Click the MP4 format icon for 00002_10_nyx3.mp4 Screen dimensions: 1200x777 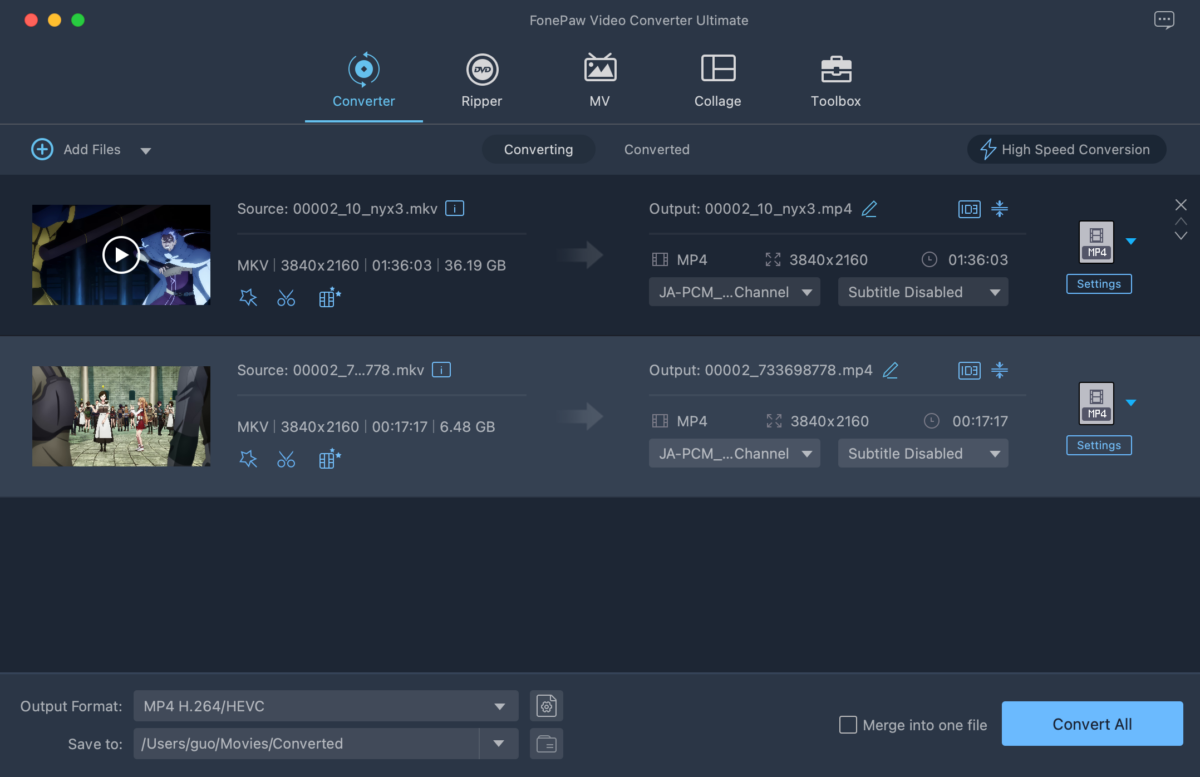[1097, 241]
